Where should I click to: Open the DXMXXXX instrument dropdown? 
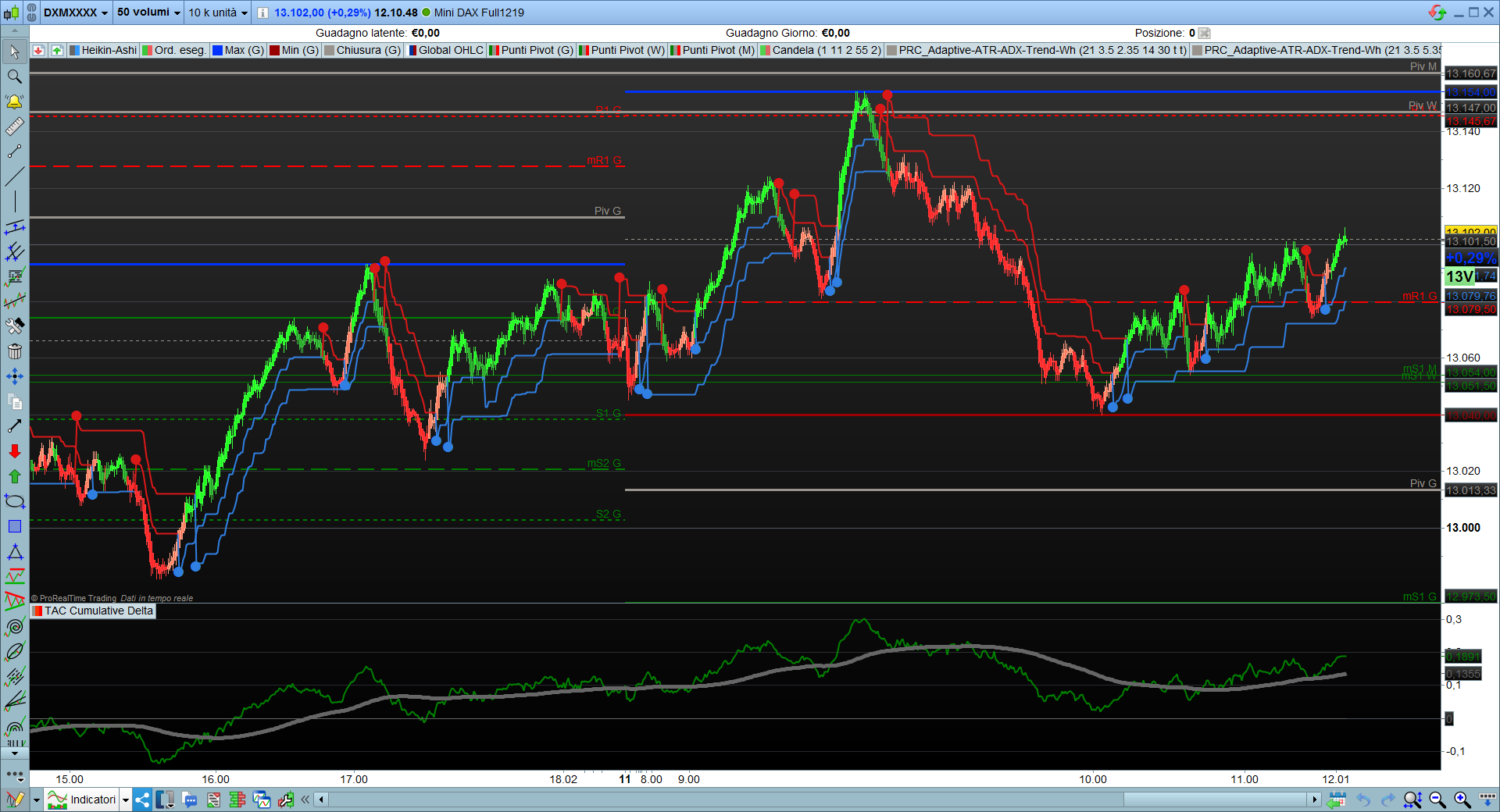pos(76,12)
